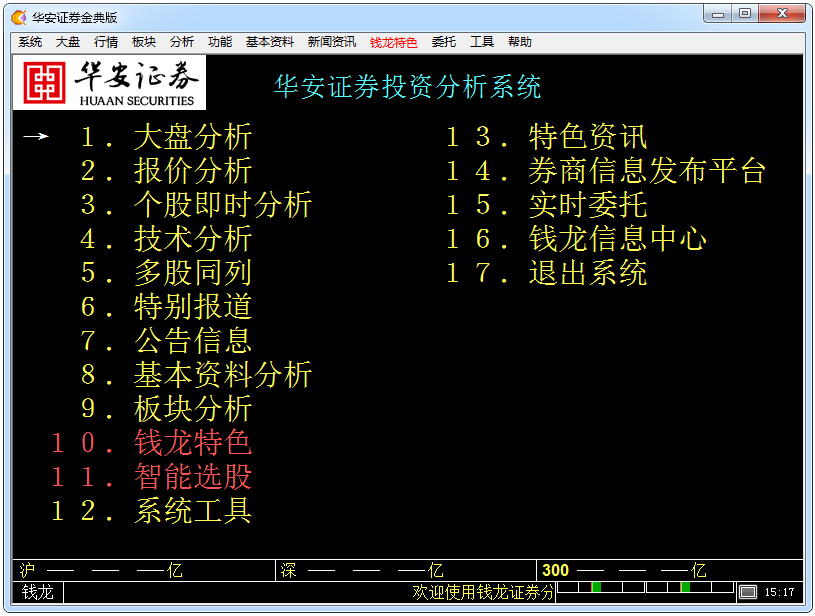
Task: Open the red 钱龙特色 menu
Action: click(x=393, y=43)
